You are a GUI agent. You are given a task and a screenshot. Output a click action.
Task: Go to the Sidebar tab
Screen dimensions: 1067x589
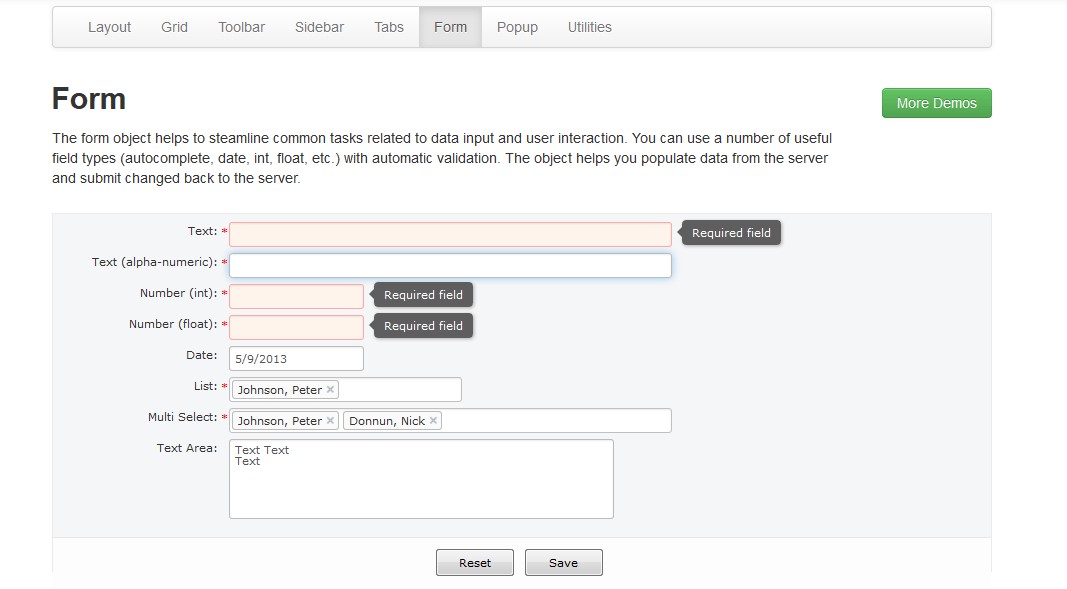pos(319,27)
